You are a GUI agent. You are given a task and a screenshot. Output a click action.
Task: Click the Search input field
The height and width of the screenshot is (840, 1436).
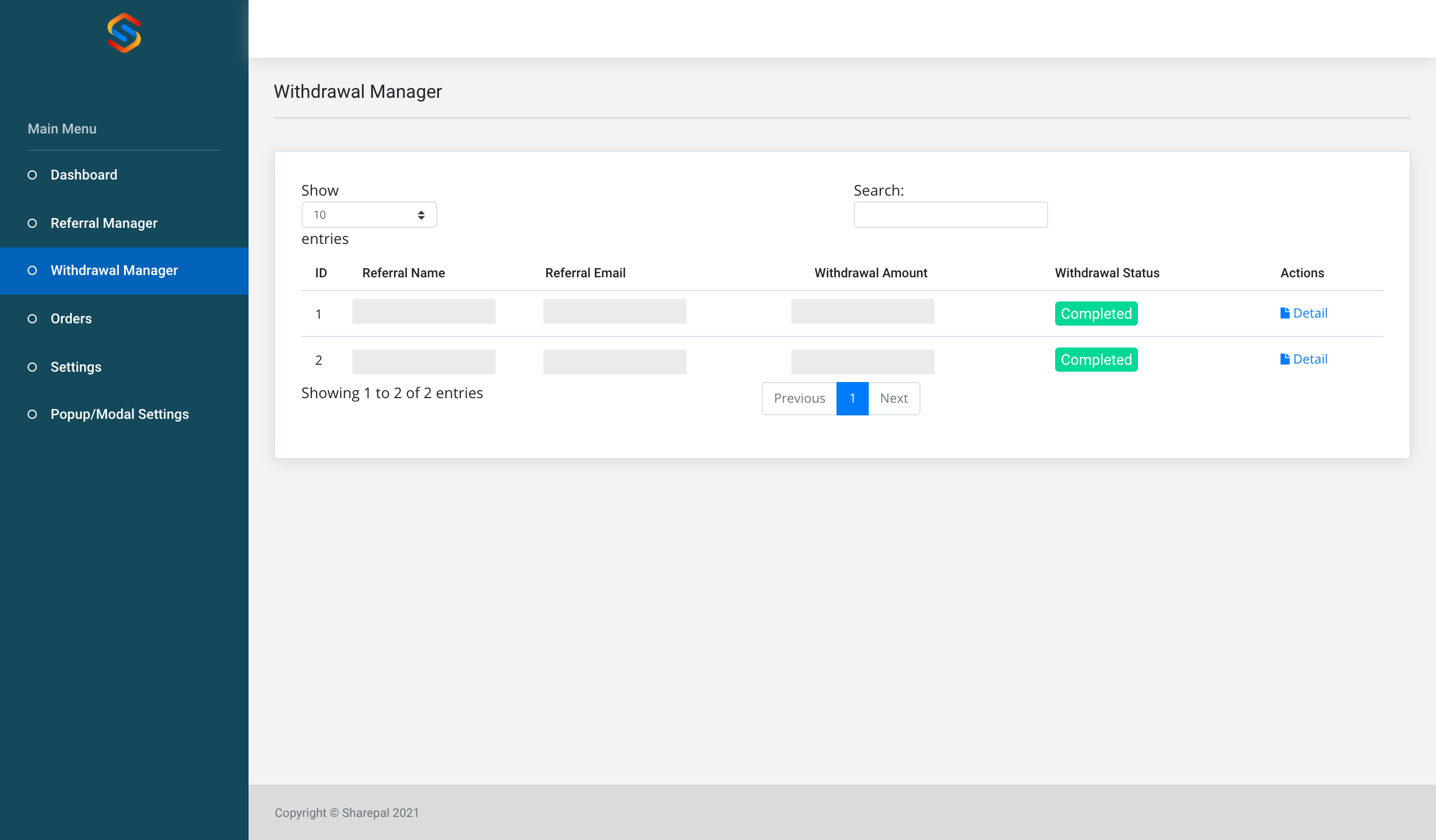pyautogui.click(x=950, y=215)
